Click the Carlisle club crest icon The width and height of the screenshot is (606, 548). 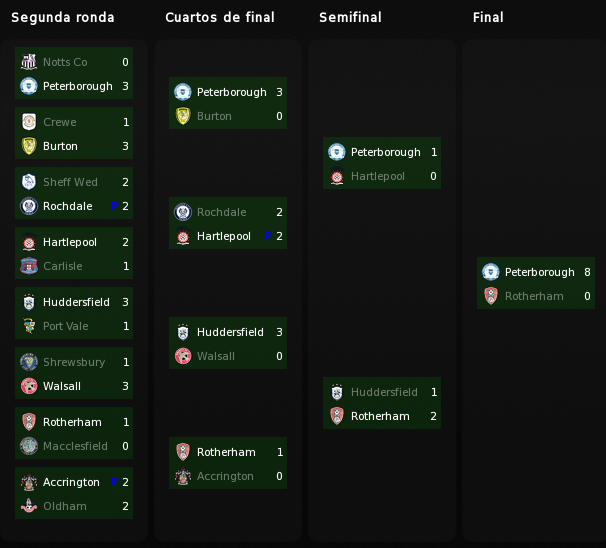tap(29, 266)
